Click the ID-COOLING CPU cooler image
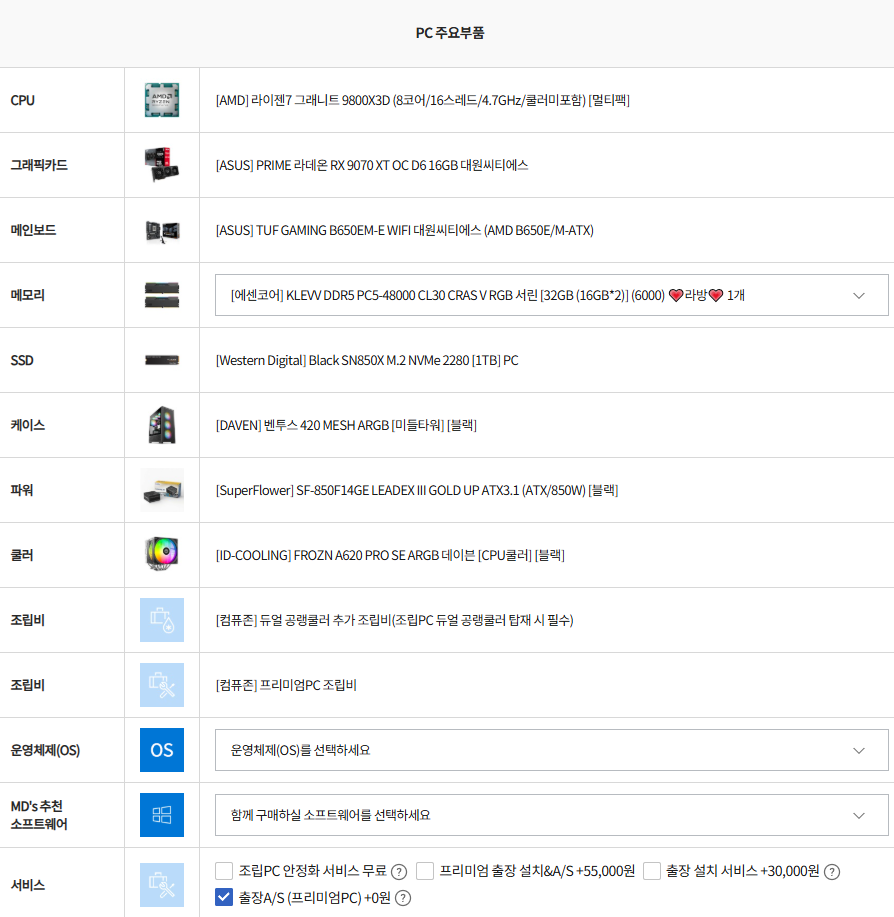This screenshot has width=894, height=917. 162,555
